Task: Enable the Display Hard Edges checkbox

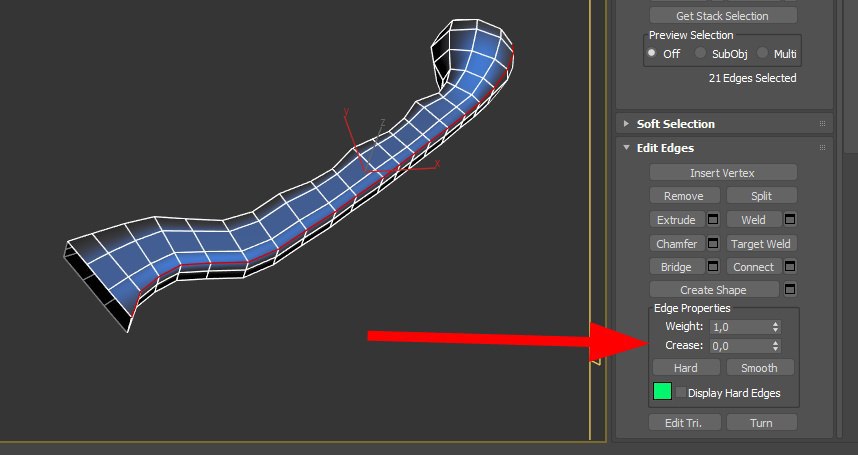Action: click(x=680, y=392)
